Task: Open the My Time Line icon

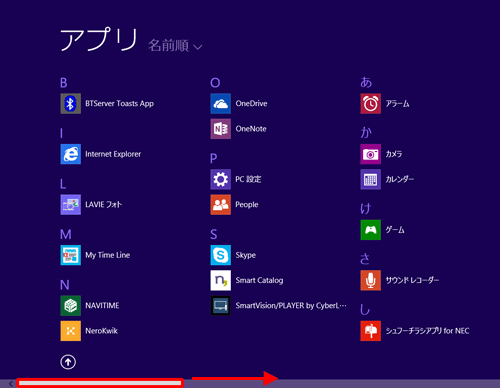Action: pyautogui.click(x=70, y=255)
